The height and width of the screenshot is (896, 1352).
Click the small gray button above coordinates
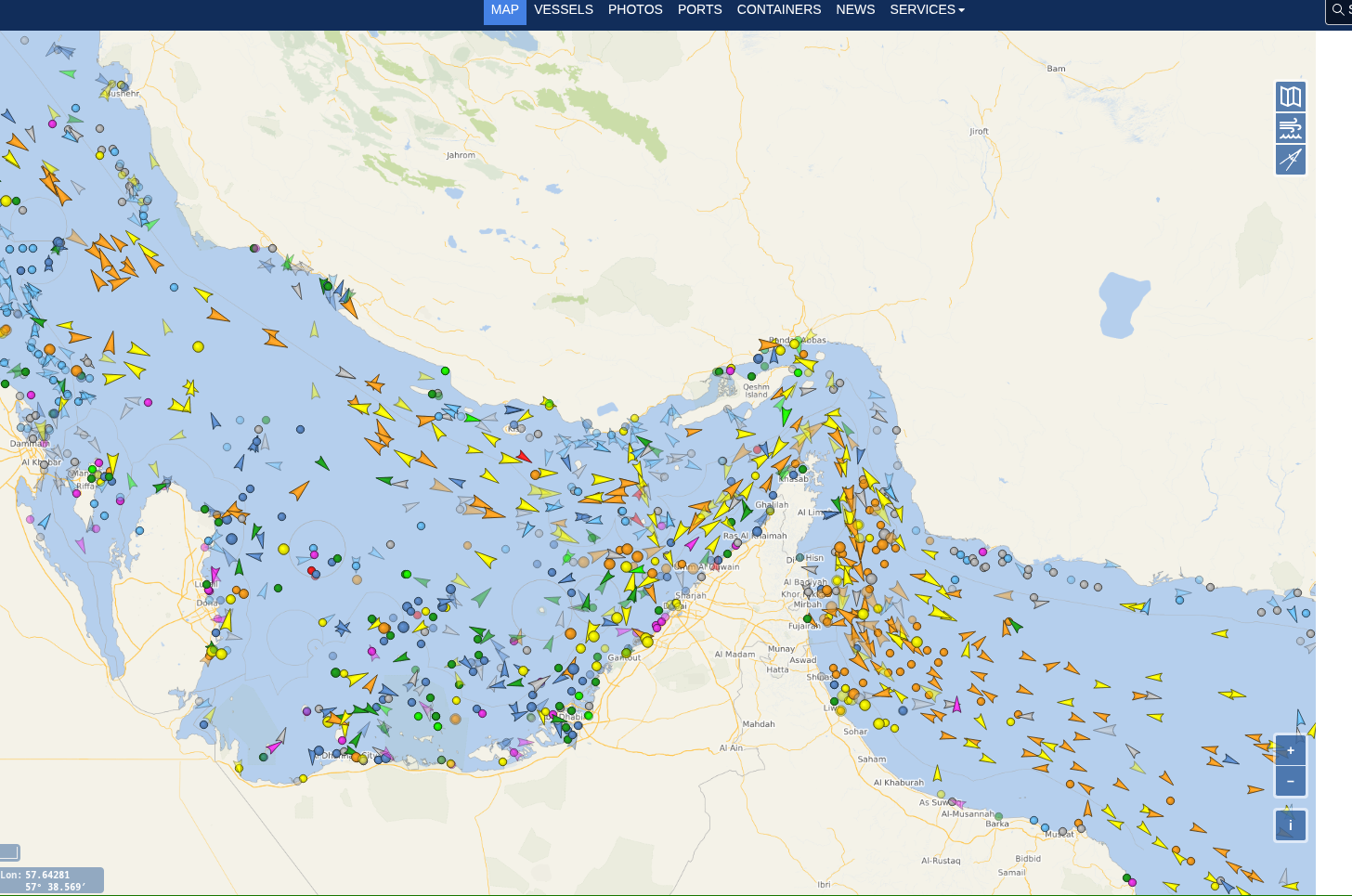(x=9, y=852)
